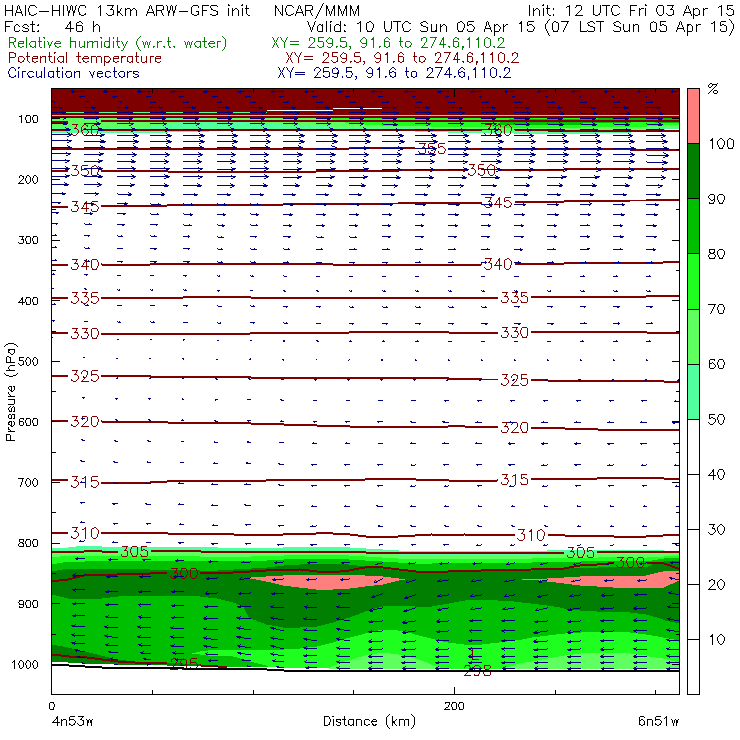The width and height of the screenshot is (740, 740).
Task: Select the pressure axis tick label "500"
Action: pyautogui.click(x=28, y=361)
